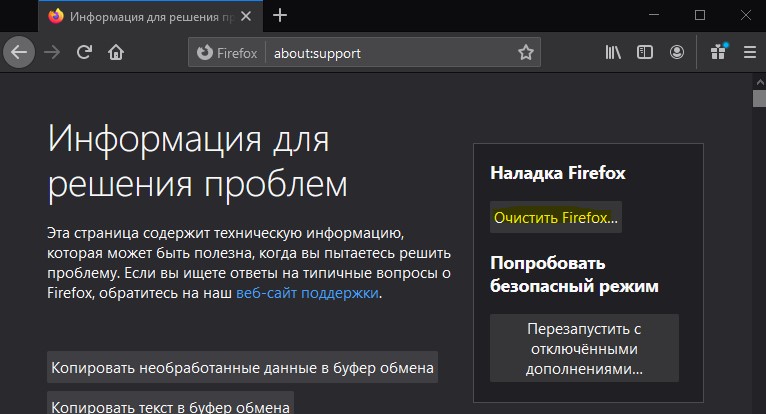This screenshot has height=414, width=766.
Task: Click the Firefox identity icon in address bar
Action: (227, 52)
